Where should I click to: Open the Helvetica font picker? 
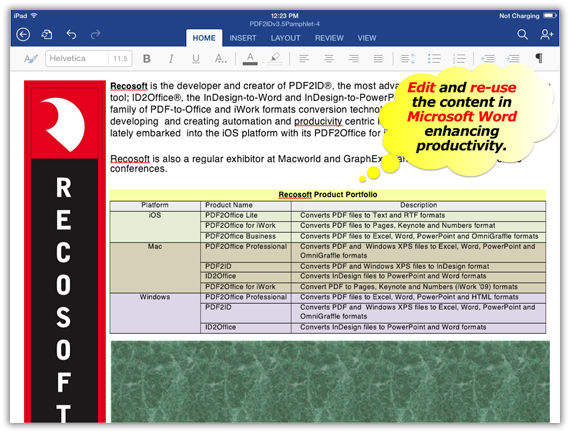pyautogui.click(x=77, y=59)
